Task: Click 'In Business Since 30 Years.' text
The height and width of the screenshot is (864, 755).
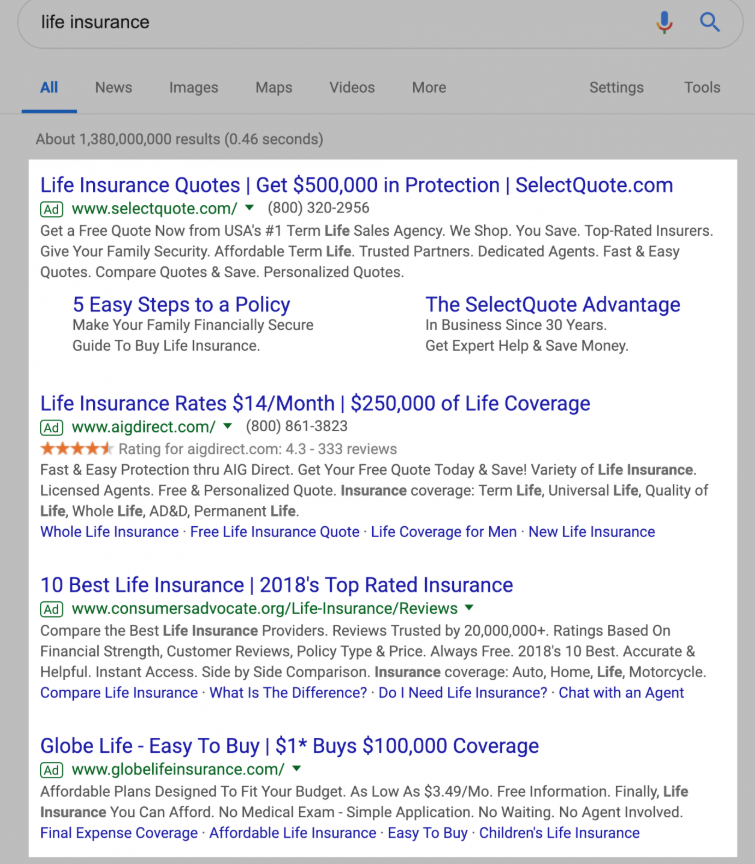Action: [516, 325]
